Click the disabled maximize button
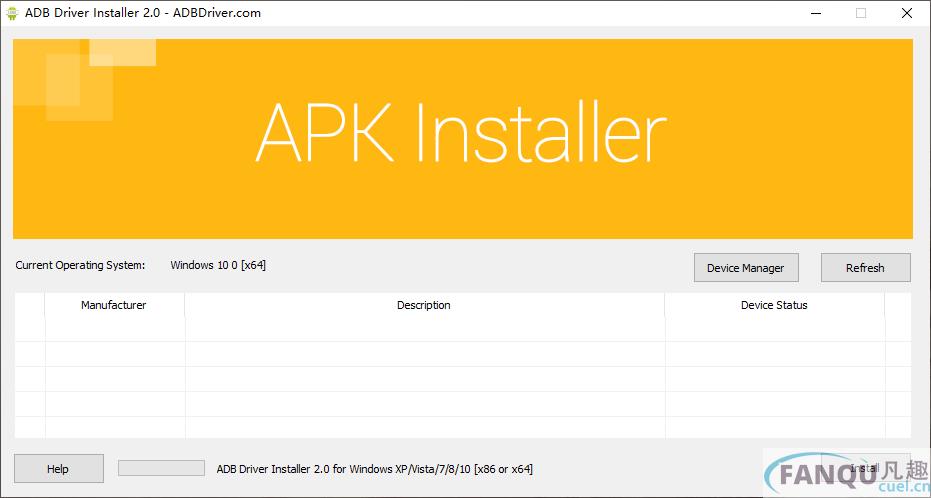The height and width of the screenshot is (498, 931). [861, 13]
